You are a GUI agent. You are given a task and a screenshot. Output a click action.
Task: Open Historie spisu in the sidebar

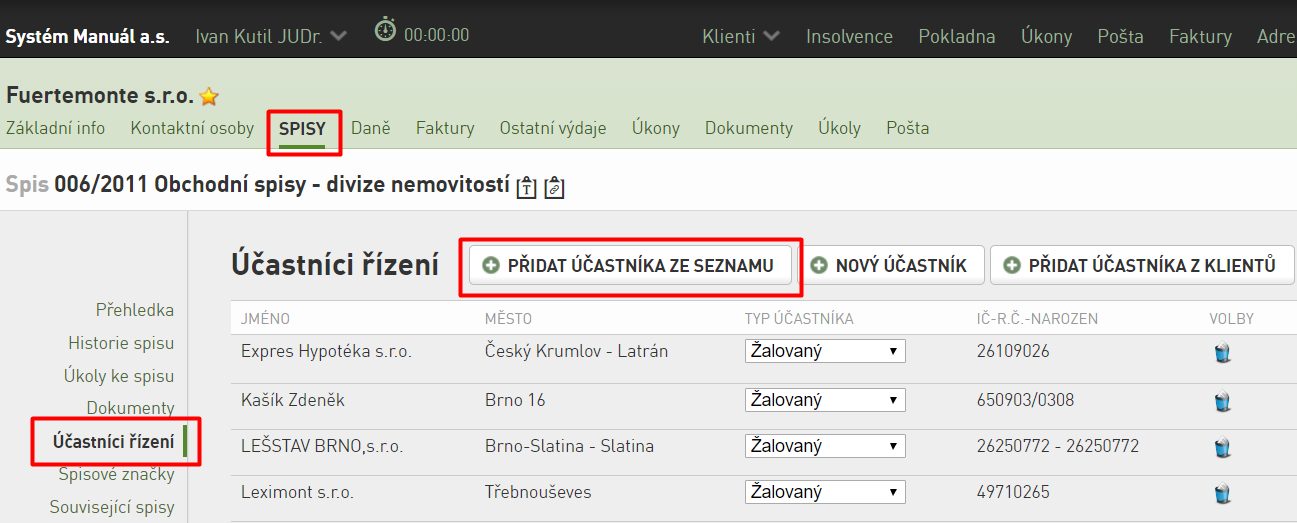pyautogui.click(x=121, y=343)
